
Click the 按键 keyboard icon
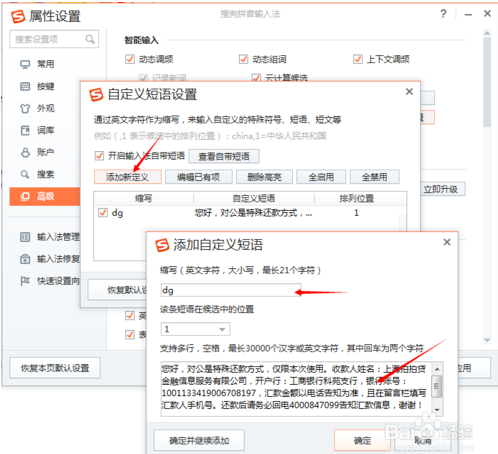pyautogui.click(x=25, y=87)
